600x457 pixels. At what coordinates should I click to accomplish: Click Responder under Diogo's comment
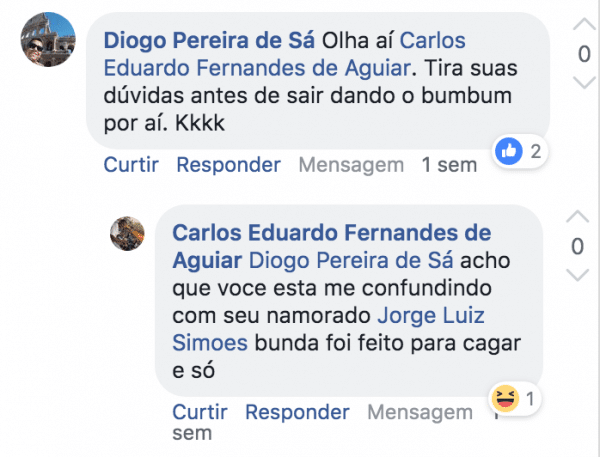pyautogui.click(x=228, y=165)
